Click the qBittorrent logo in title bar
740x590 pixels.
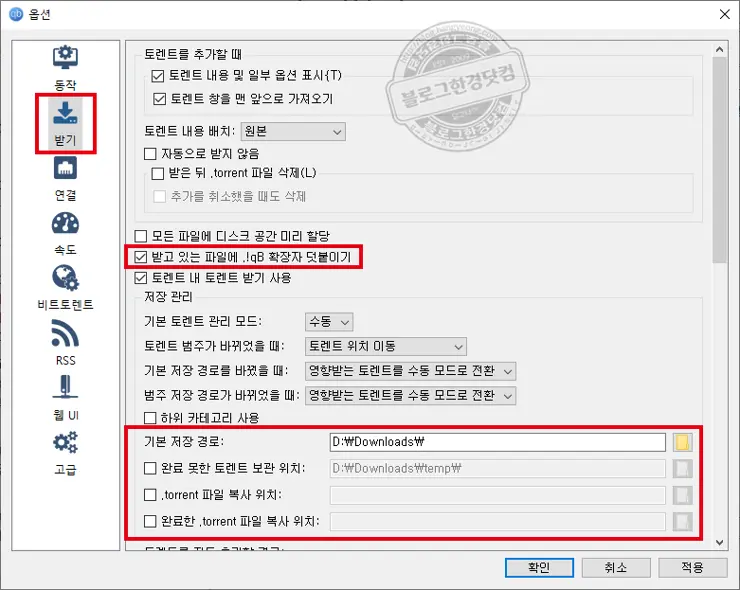(16, 14)
